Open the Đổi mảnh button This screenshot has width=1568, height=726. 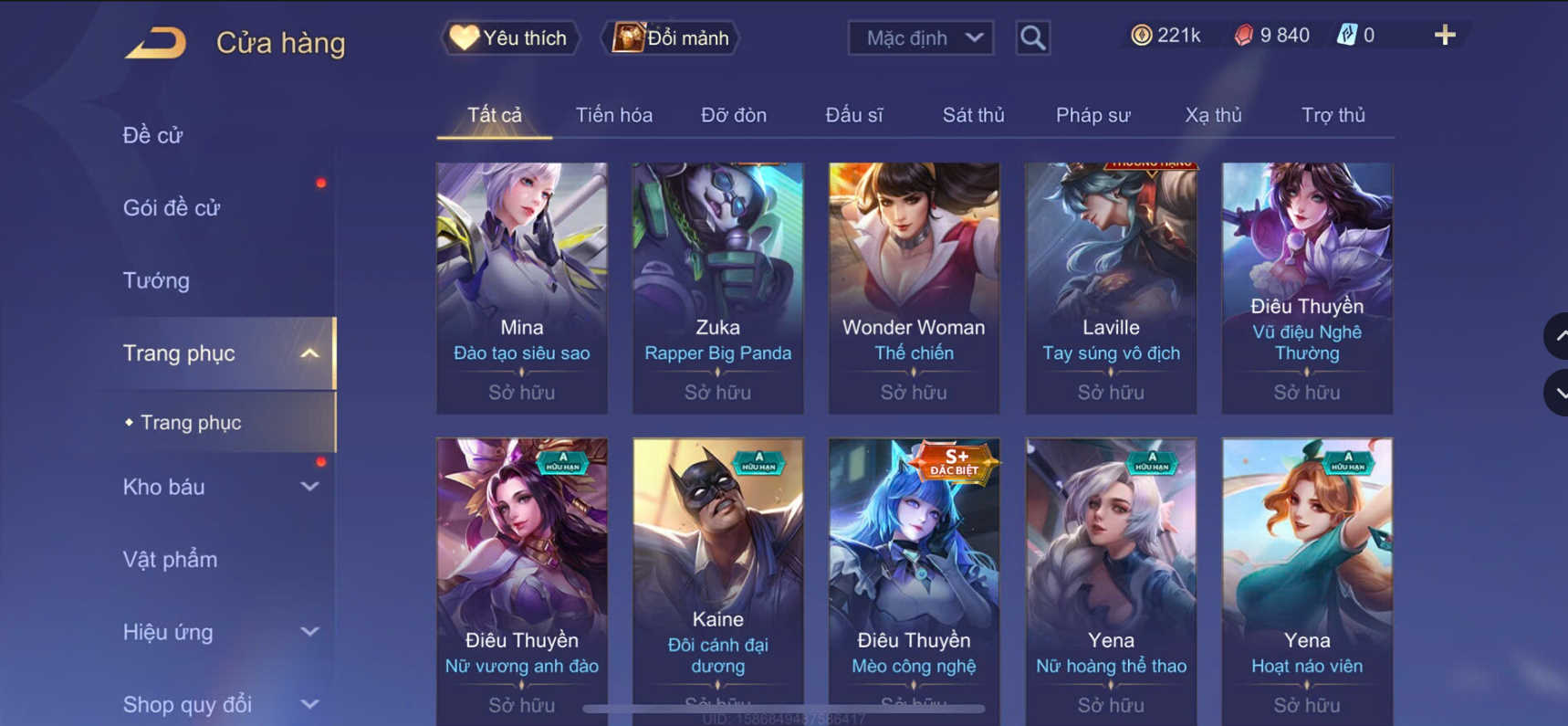pyautogui.click(x=670, y=38)
